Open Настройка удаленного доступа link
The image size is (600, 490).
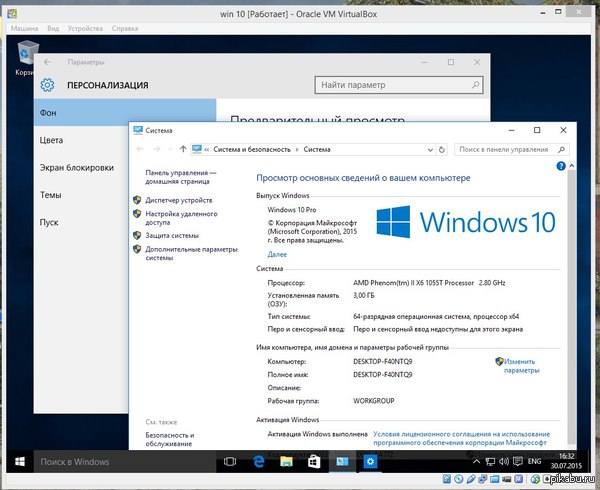click(x=181, y=218)
